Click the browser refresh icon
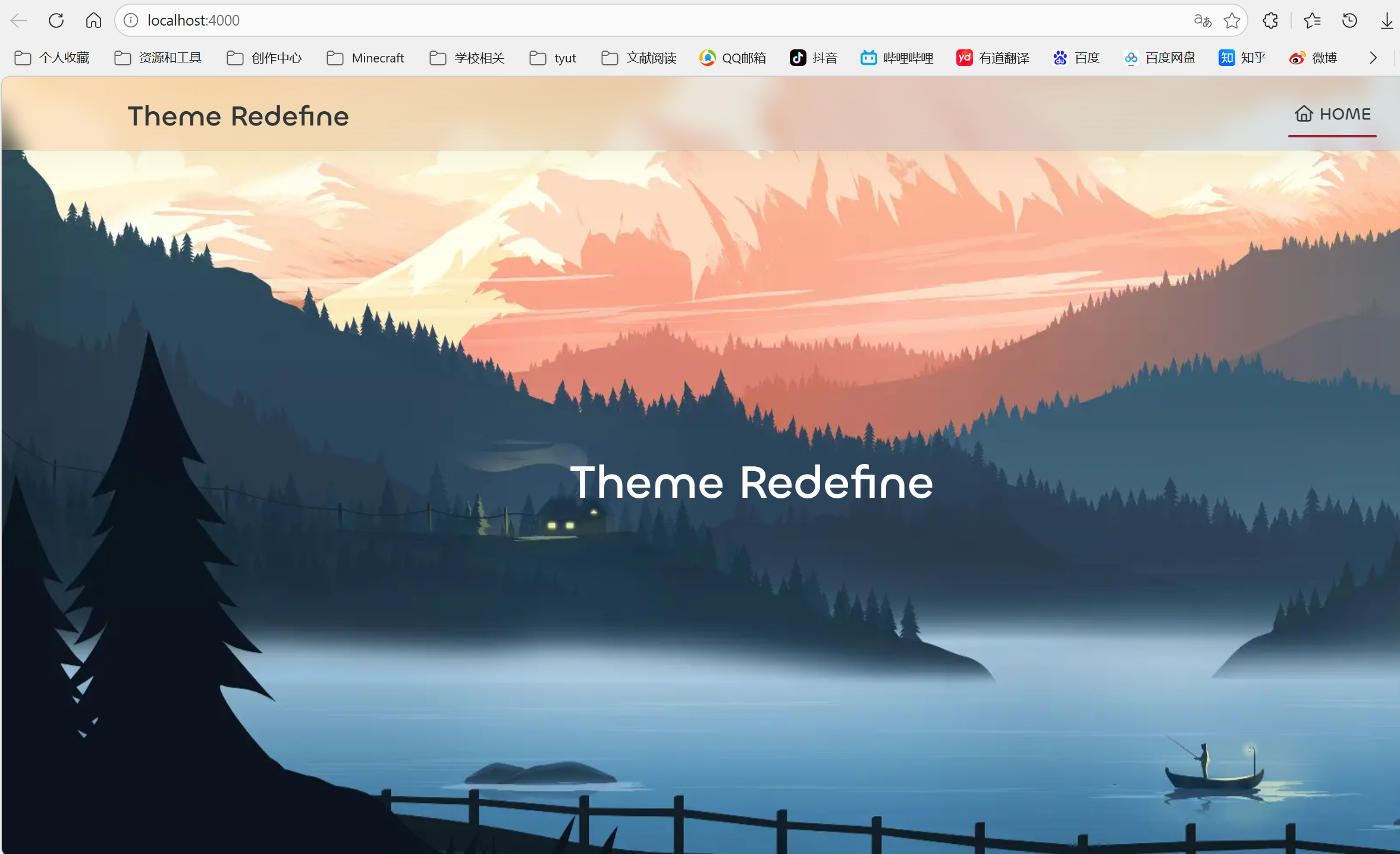 (56, 20)
